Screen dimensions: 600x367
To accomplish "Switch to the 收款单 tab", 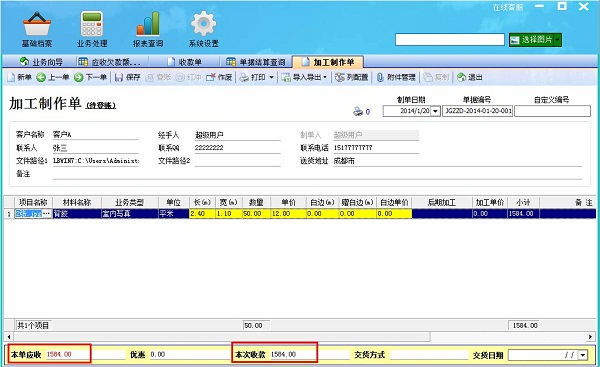I will coord(184,62).
